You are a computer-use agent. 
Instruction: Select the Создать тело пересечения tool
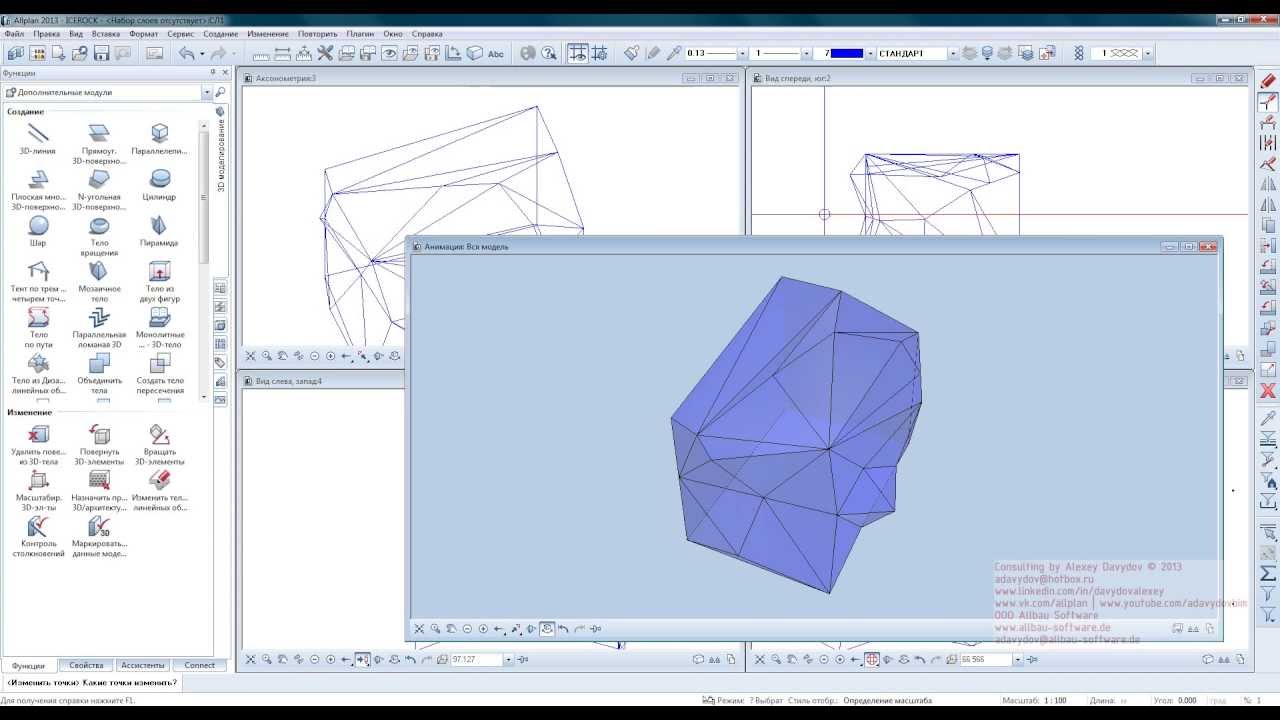pyautogui.click(x=159, y=373)
